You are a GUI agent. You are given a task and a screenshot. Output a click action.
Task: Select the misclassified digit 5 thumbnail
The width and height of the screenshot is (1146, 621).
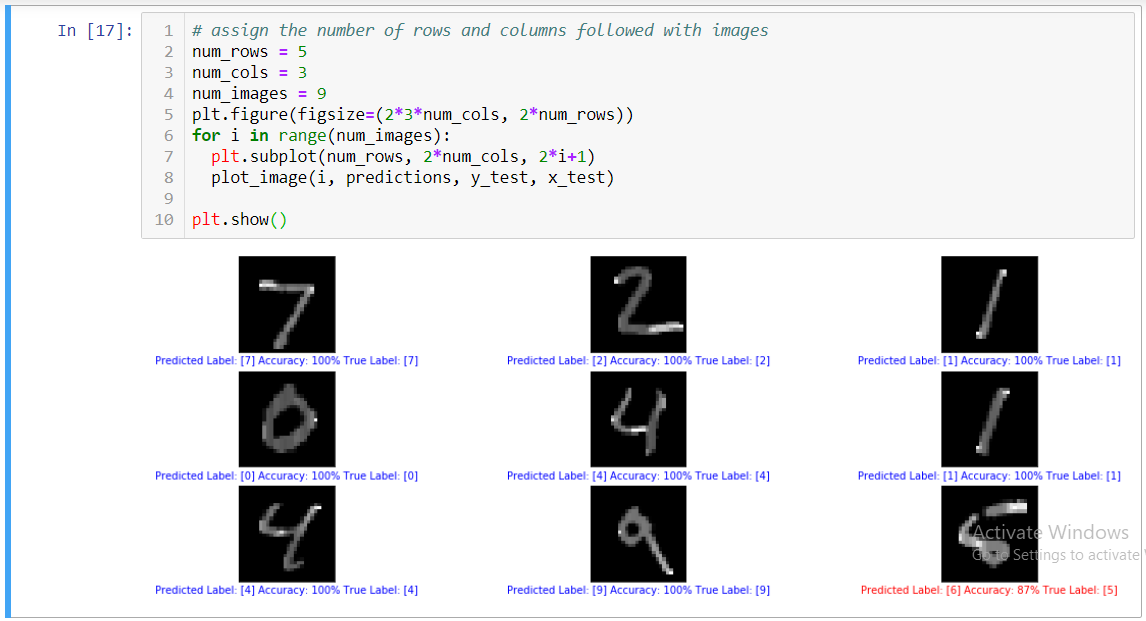[x=989, y=533]
